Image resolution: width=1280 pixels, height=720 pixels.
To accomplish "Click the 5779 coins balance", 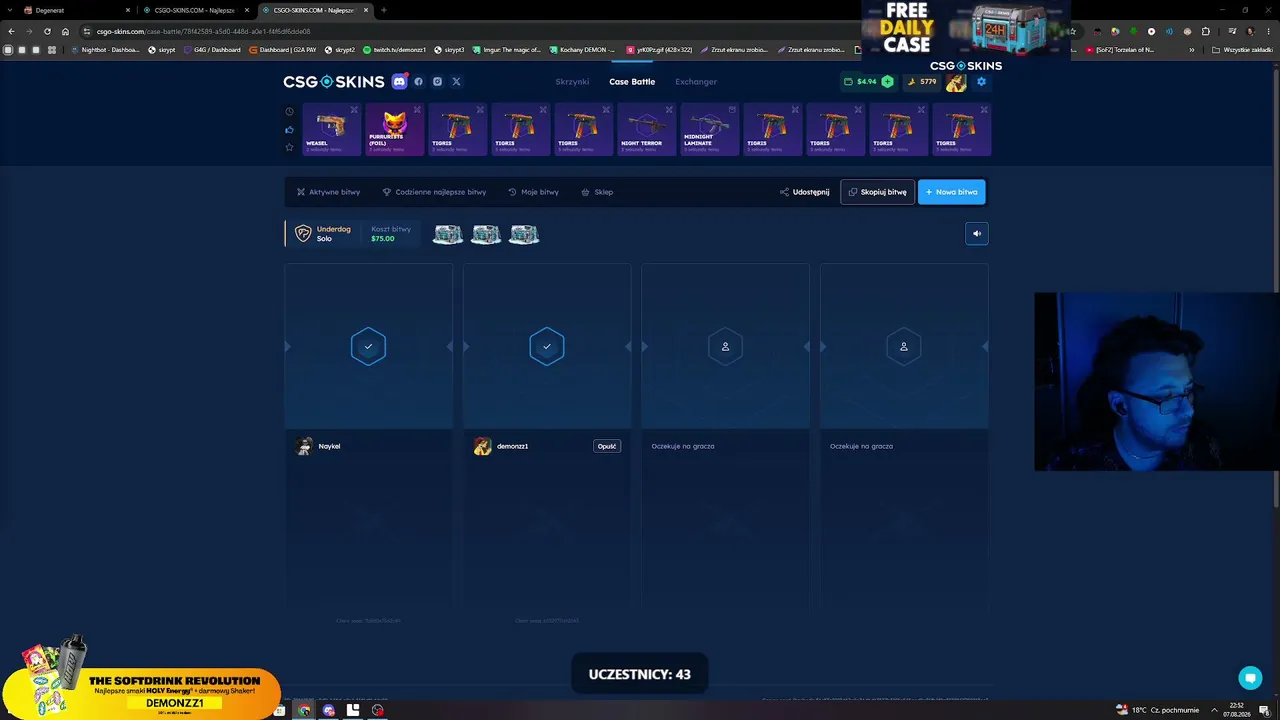I will 922,82.
